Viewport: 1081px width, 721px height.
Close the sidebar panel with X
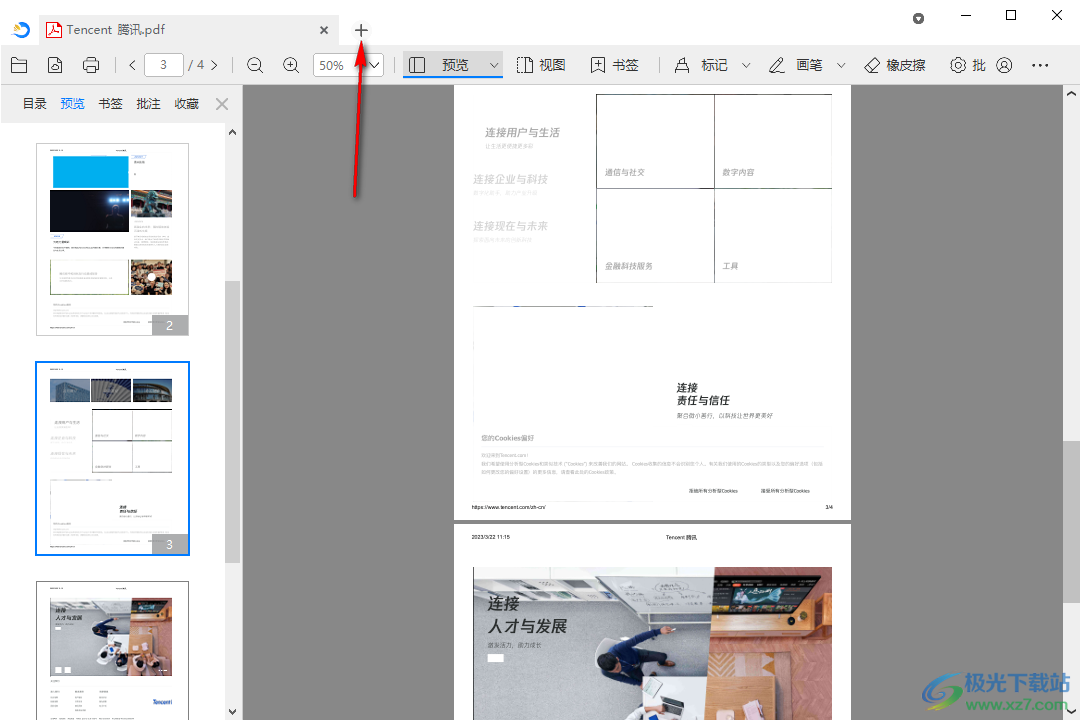[x=222, y=104]
